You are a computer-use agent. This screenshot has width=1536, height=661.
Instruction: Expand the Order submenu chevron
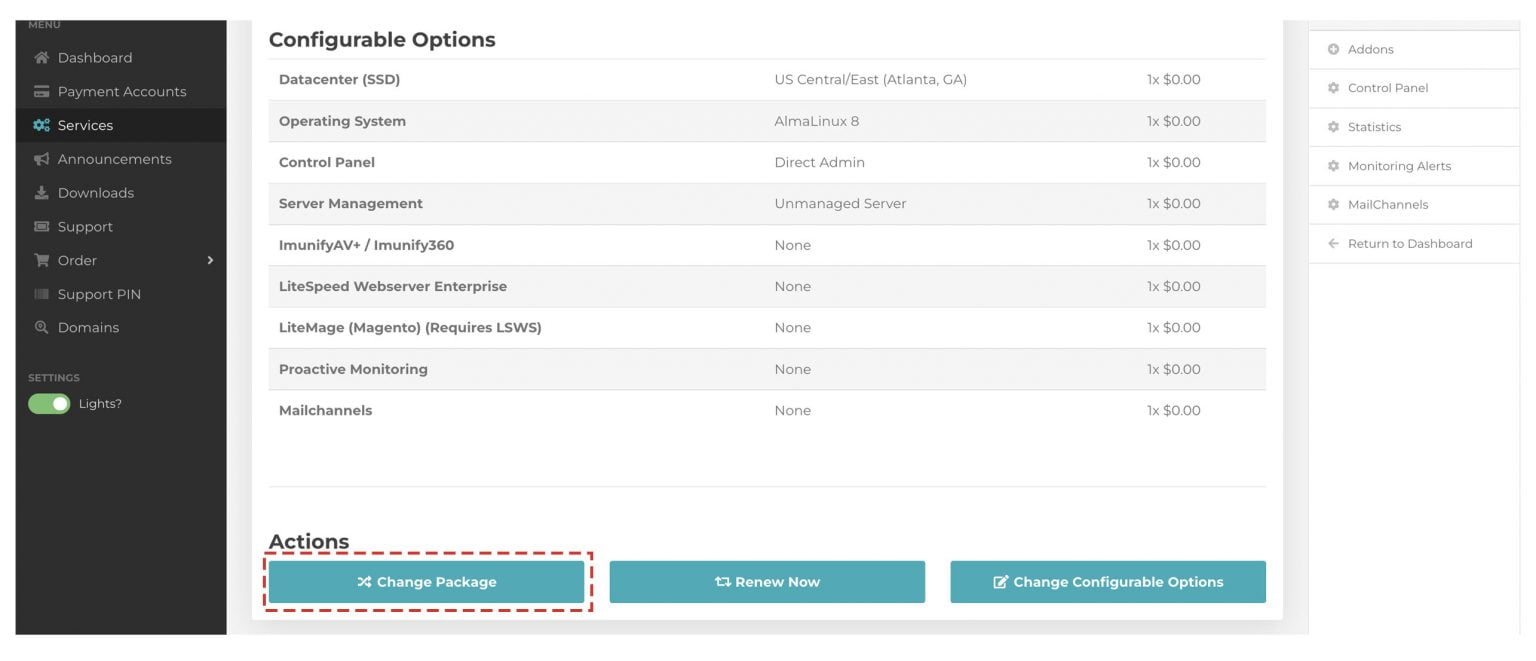pos(210,261)
